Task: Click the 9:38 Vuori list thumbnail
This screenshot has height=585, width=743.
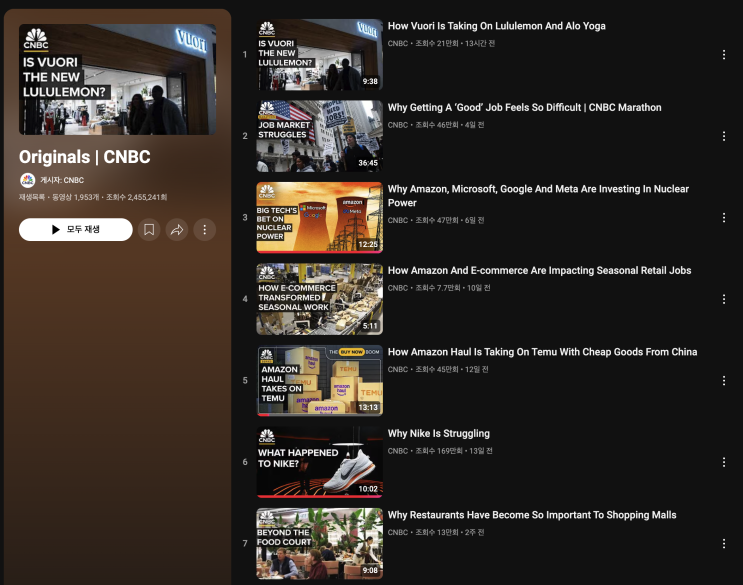Action: (319, 54)
